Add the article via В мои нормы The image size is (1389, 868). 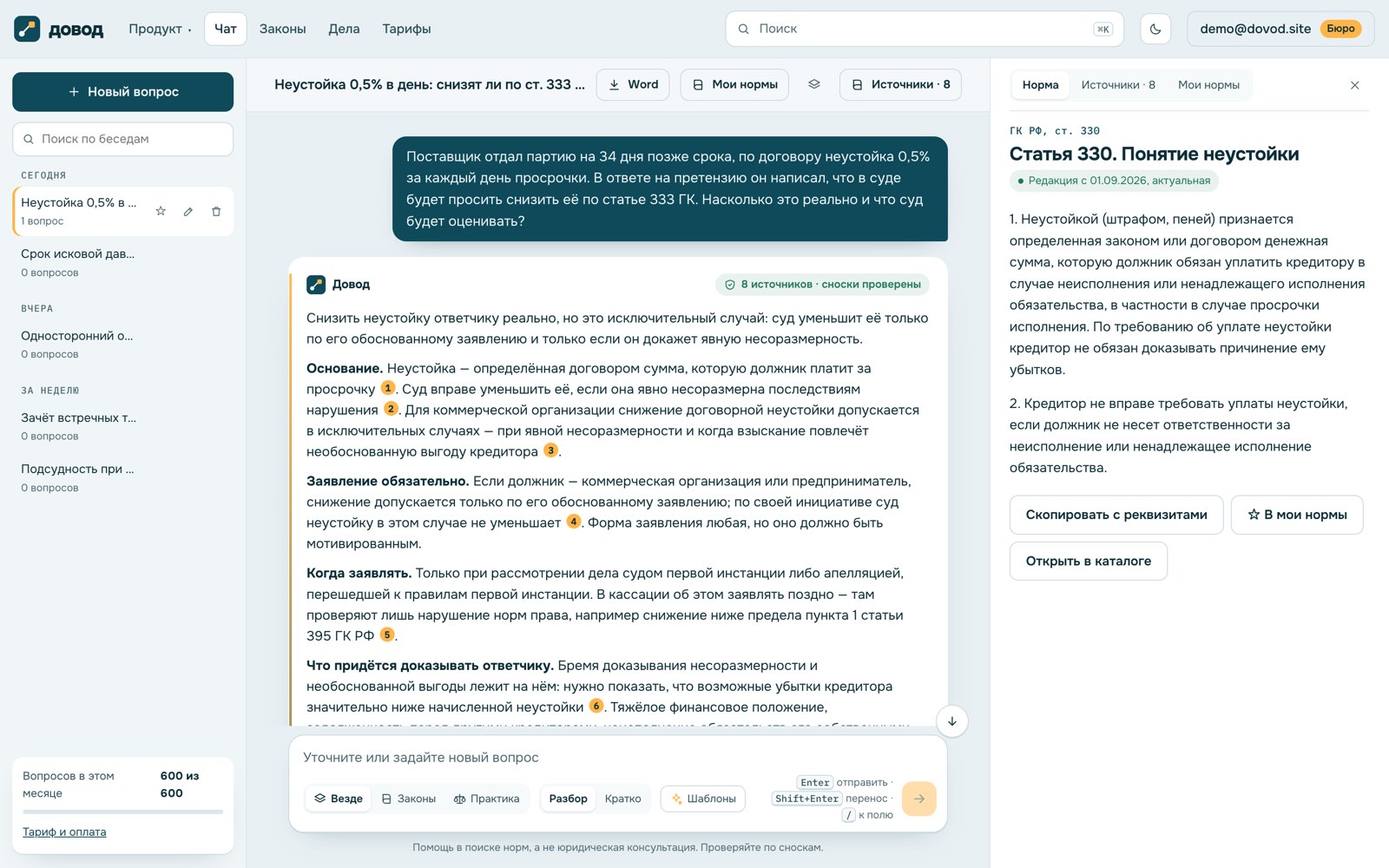(x=1297, y=515)
